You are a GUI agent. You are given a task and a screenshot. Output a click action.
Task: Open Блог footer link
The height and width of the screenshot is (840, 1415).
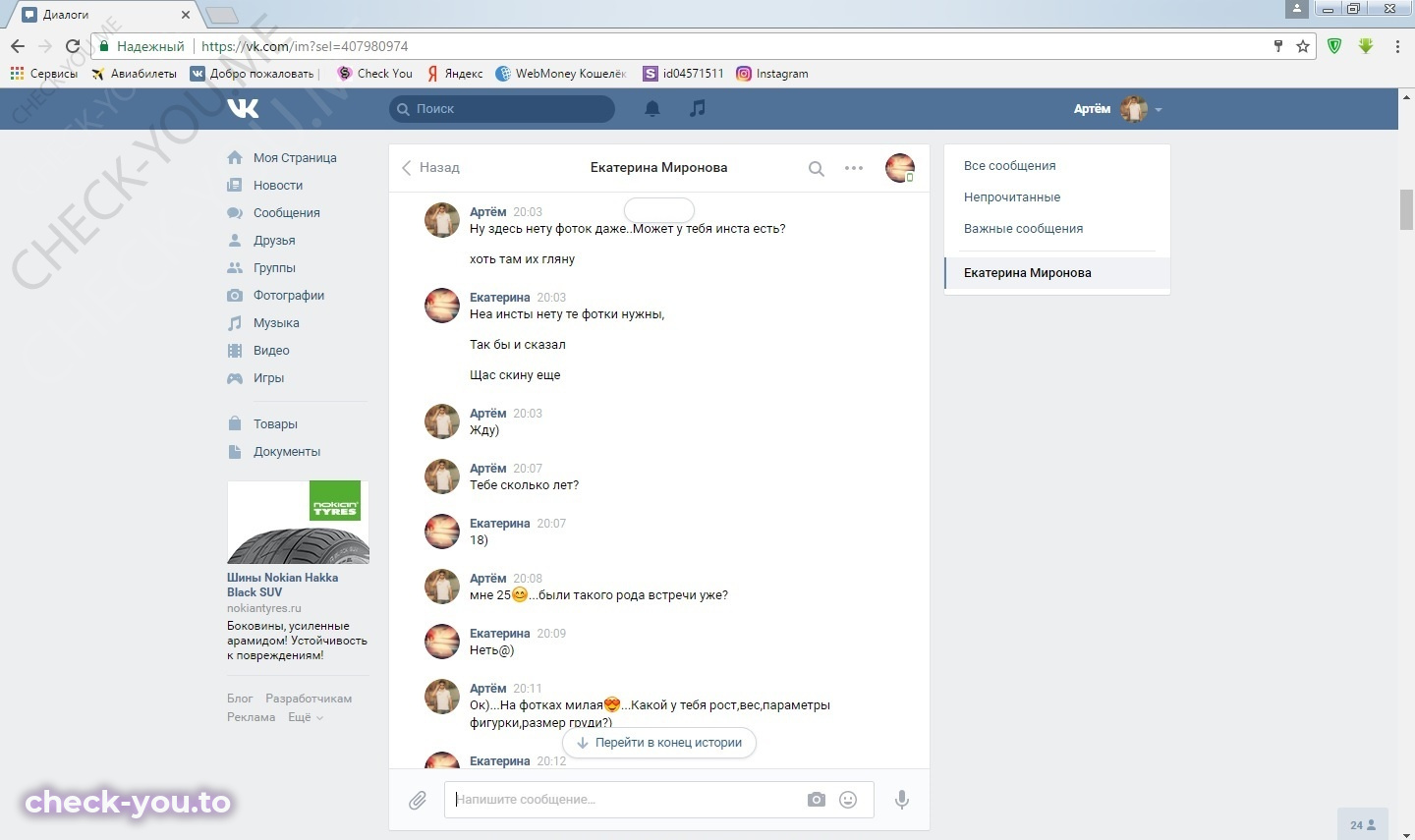(240, 699)
